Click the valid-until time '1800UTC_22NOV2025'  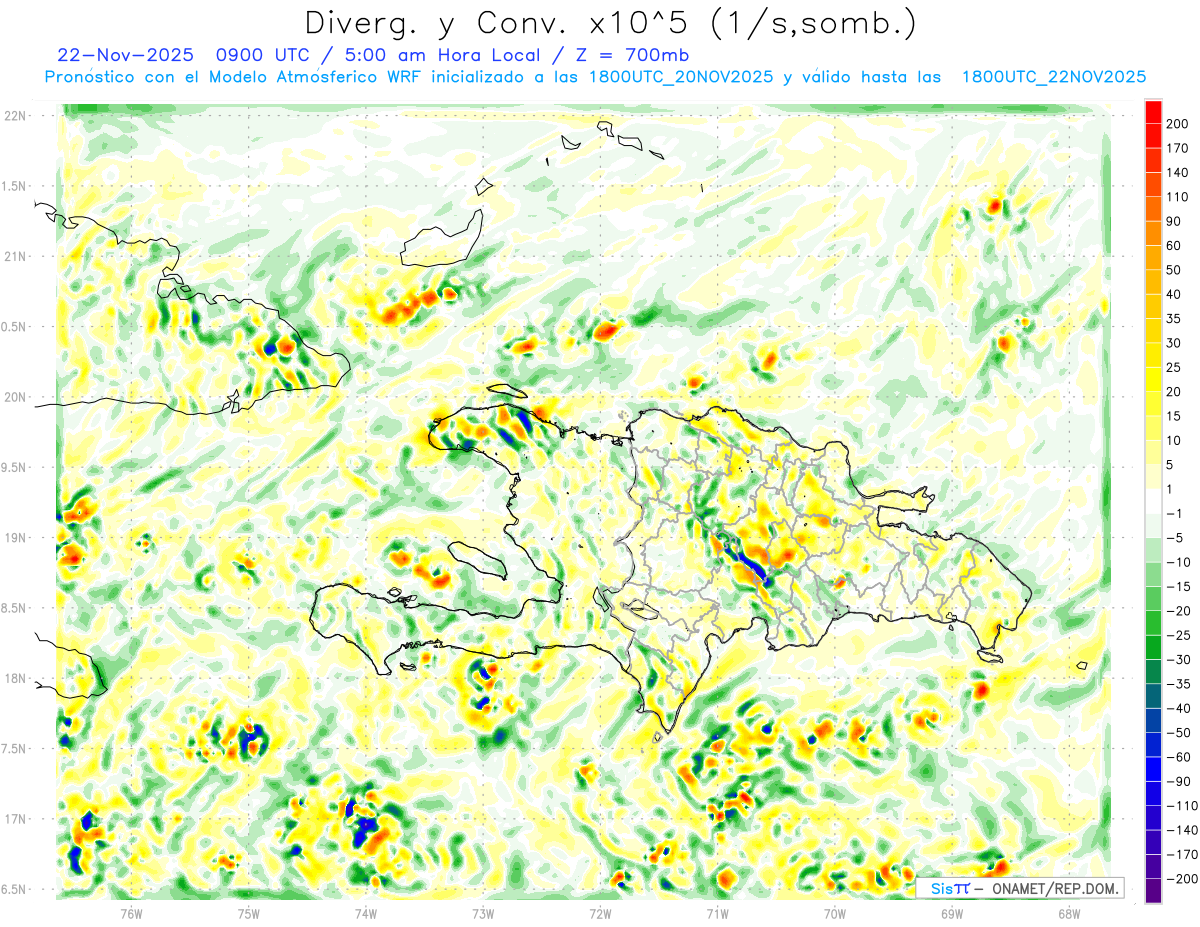coord(1054,77)
